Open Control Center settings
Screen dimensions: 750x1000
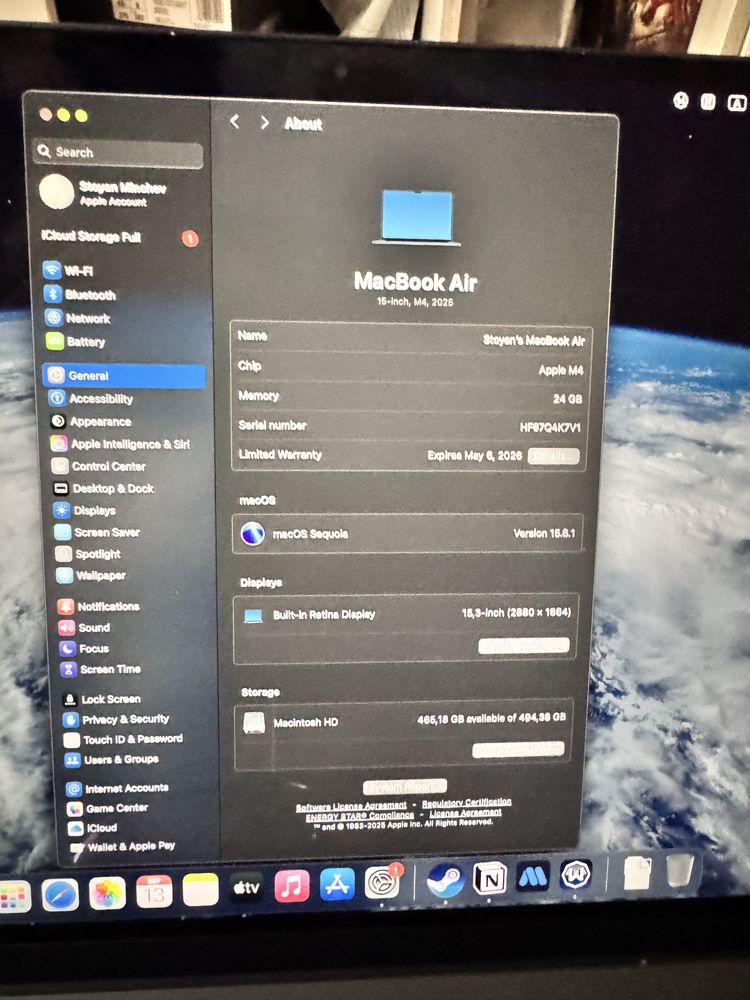[x=99, y=466]
